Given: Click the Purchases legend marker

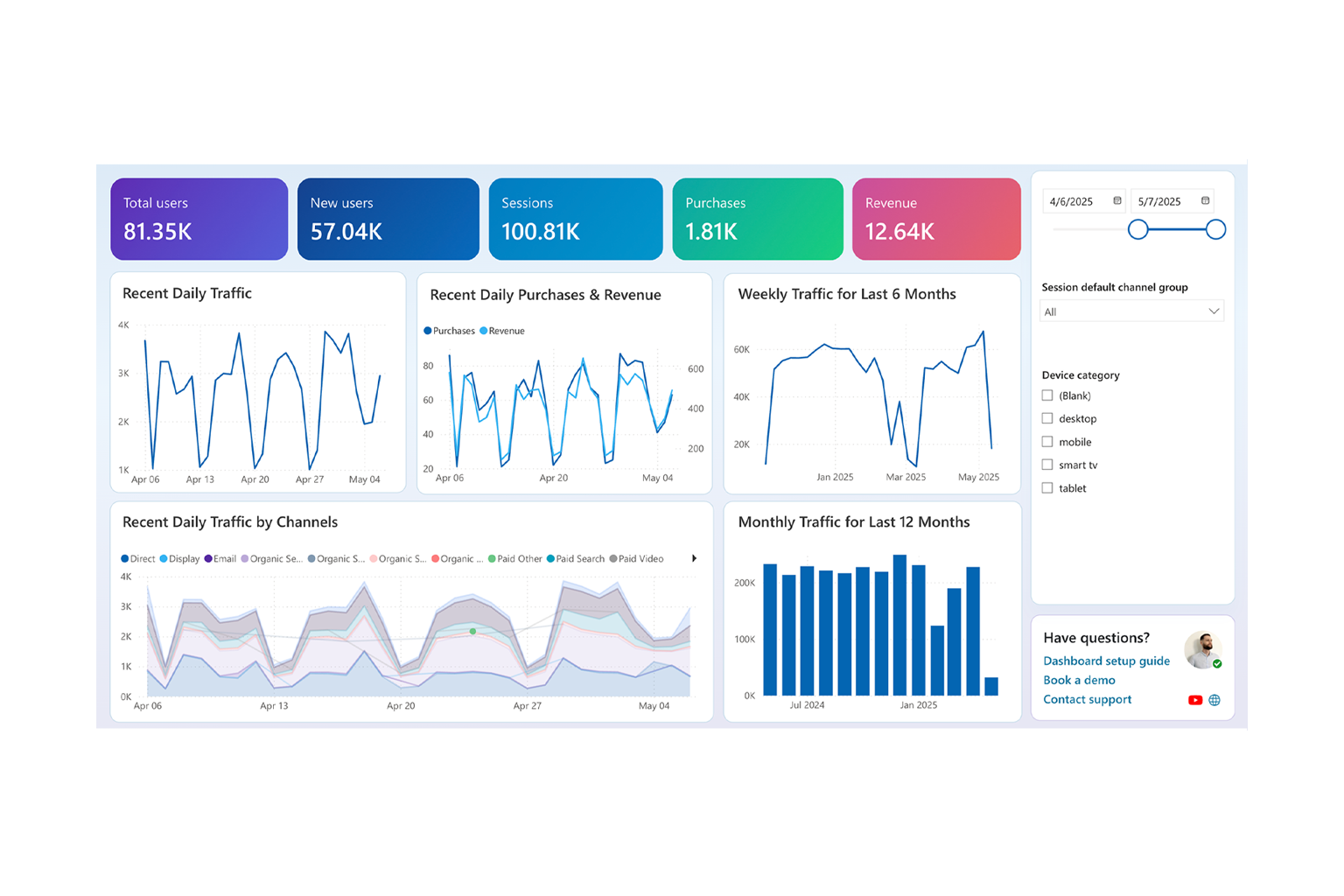Looking at the screenshot, I should [426, 331].
